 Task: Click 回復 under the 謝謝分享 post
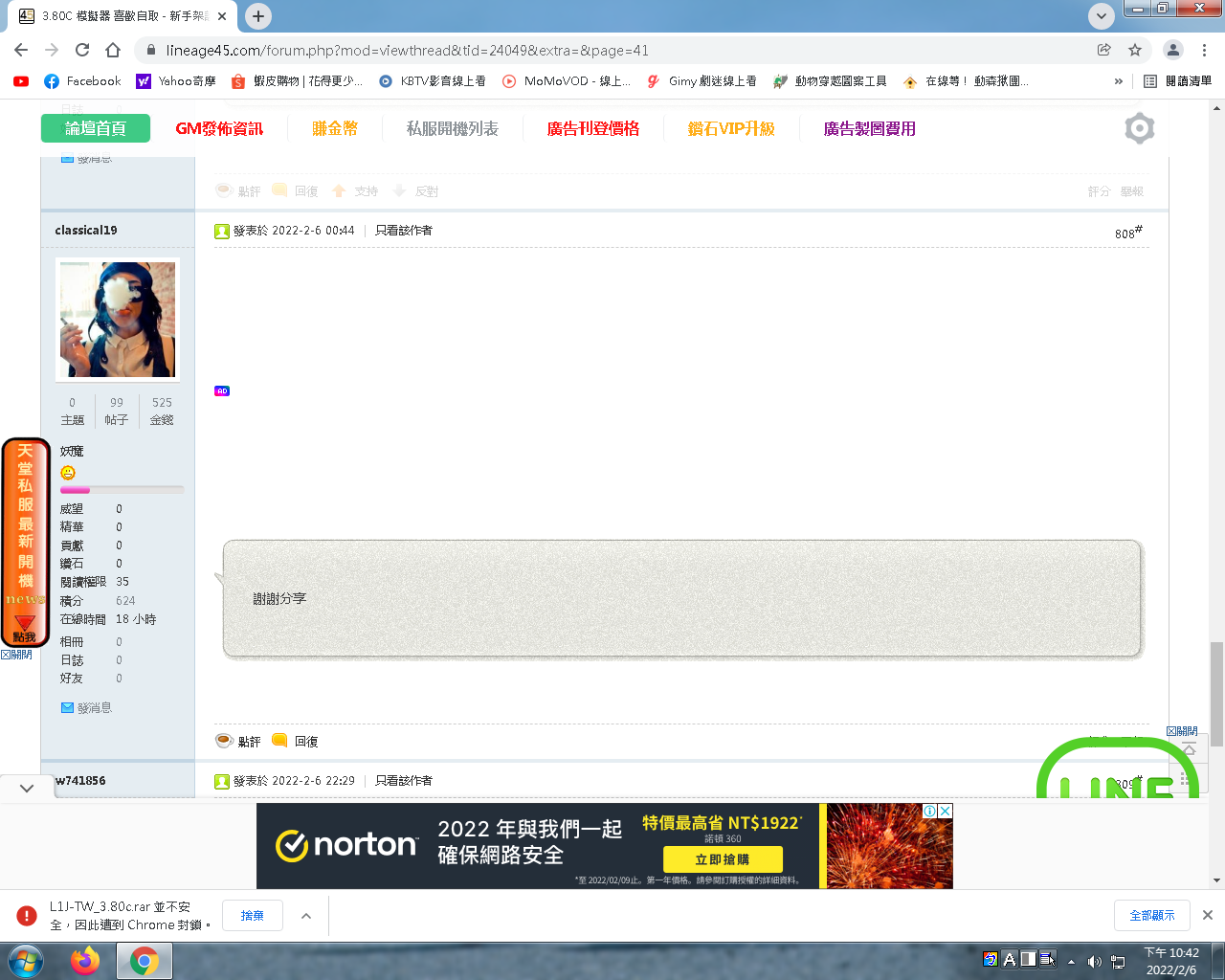[x=295, y=741]
